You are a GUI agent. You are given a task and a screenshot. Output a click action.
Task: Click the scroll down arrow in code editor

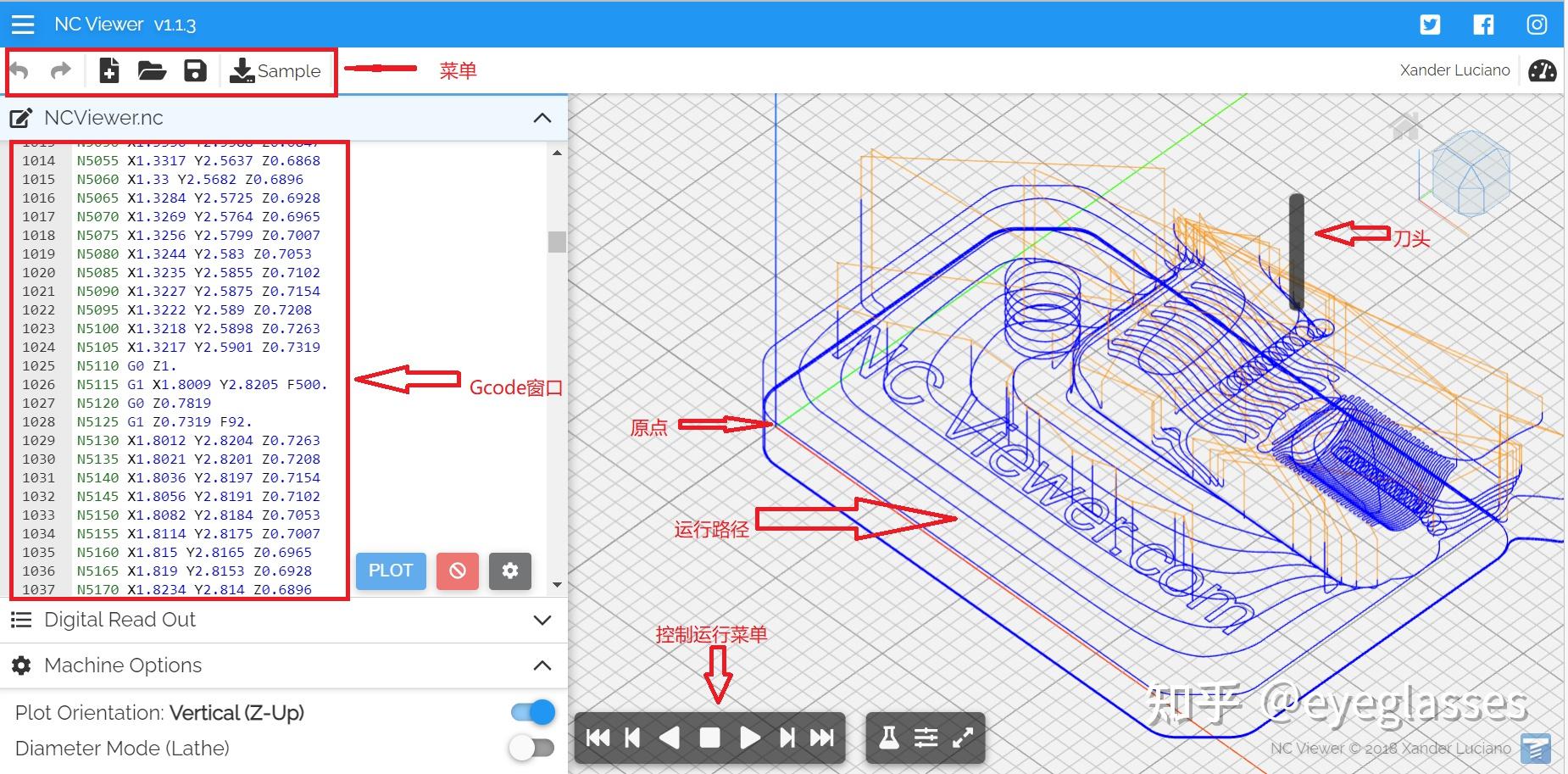click(x=557, y=584)
